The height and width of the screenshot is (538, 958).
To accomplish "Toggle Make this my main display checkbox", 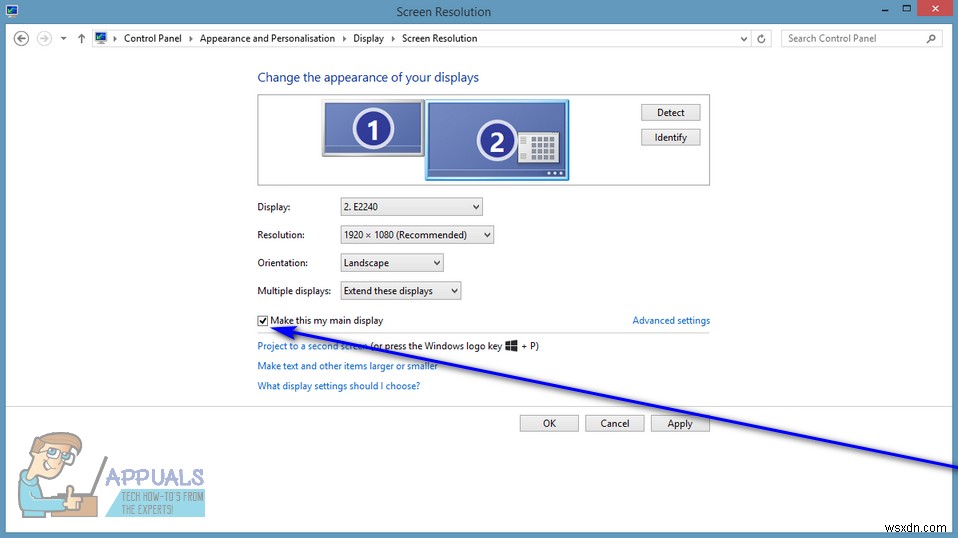I will click(x=263, y=321).
